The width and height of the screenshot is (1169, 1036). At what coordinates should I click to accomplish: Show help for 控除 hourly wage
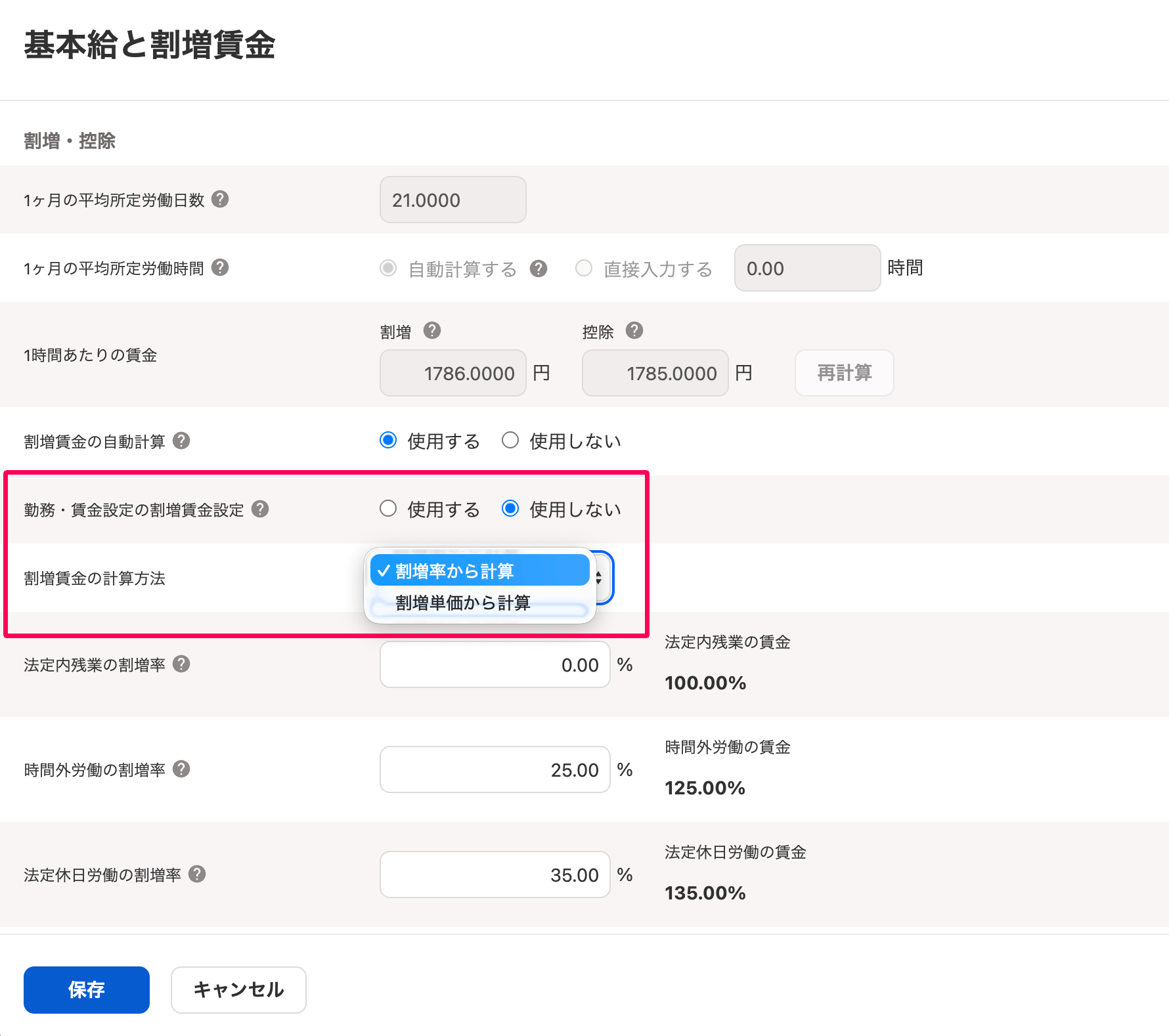click(x=634, y=330)
